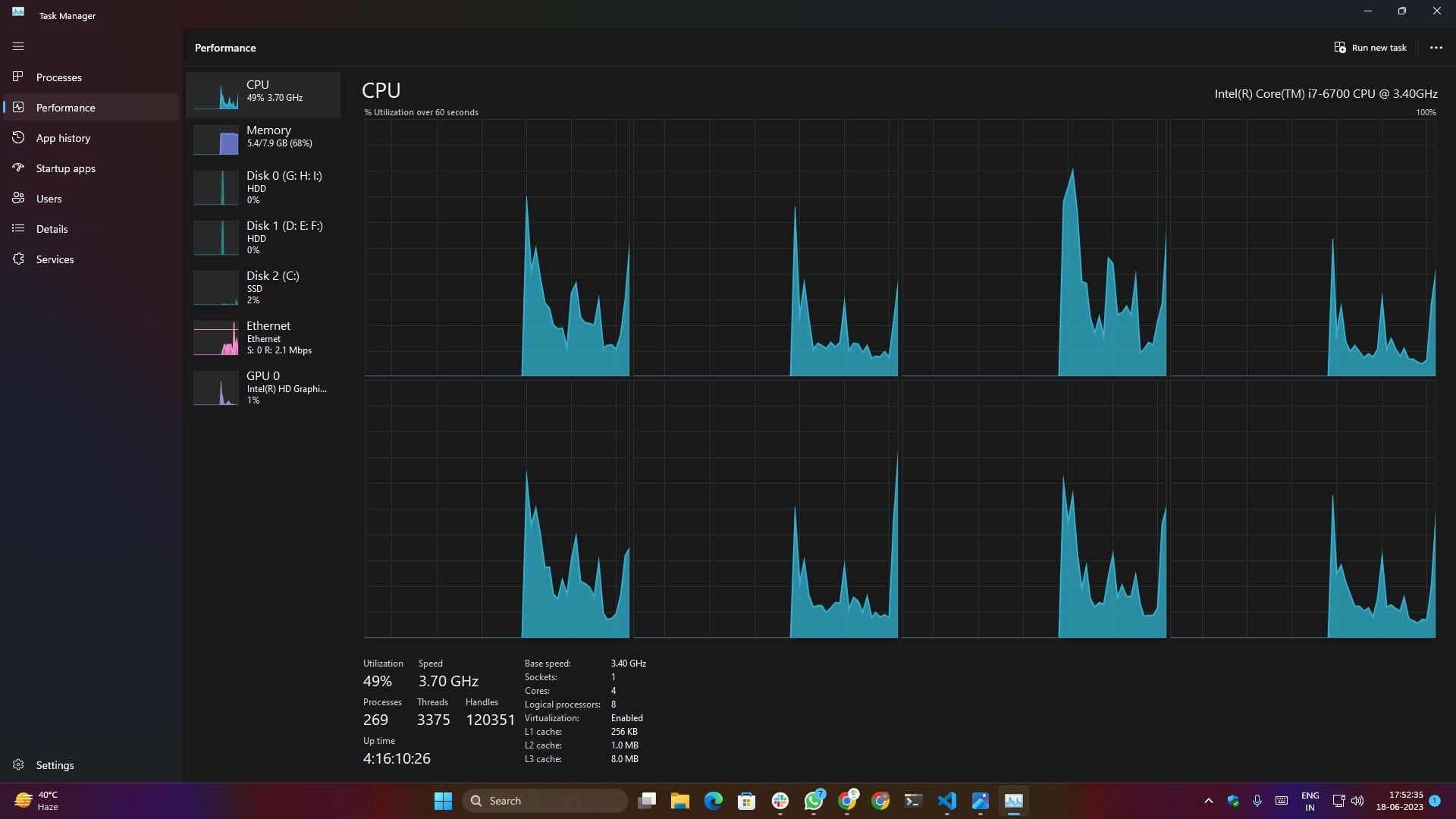Go to Startup apps page
This screenshot has height=819, width=1456.
tap(91, 168)
